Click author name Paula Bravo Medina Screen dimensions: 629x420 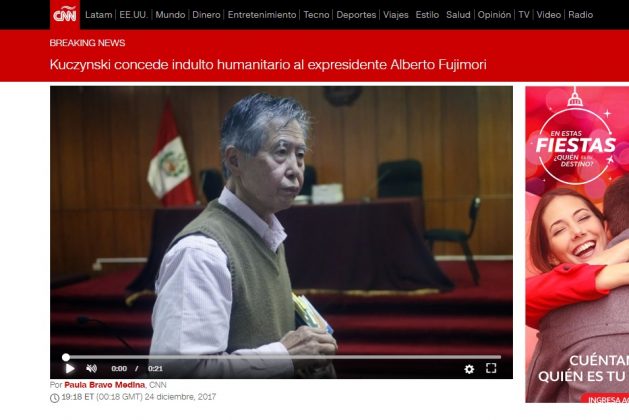[x=105, y=384]
